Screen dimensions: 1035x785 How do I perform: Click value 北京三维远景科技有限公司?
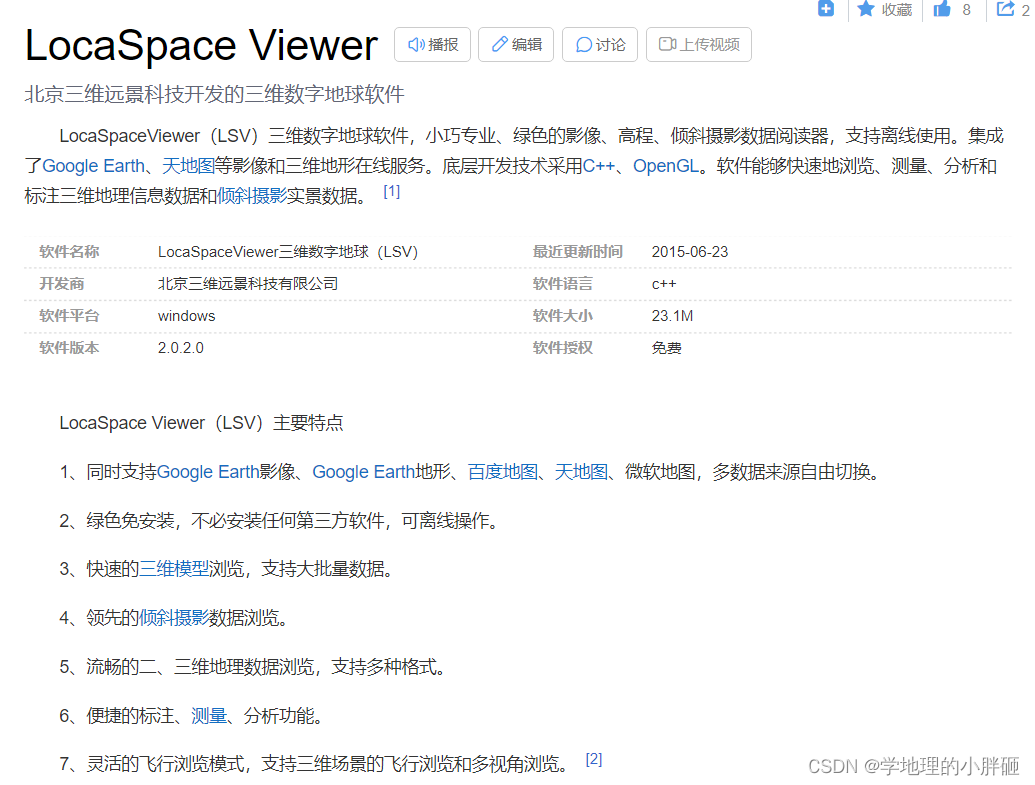pyautogui.click(x=248, y=284)
